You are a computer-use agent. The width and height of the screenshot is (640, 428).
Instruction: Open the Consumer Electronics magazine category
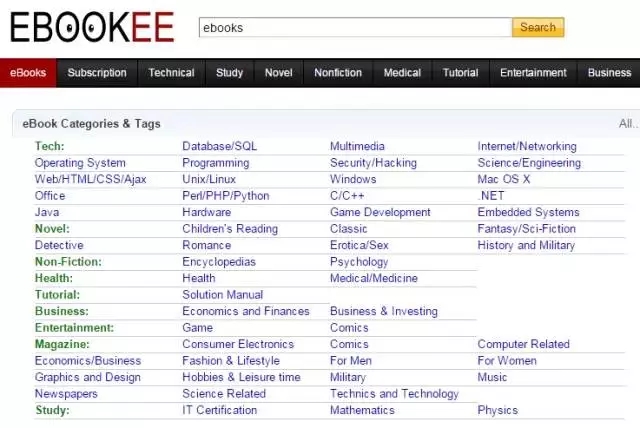238,344
